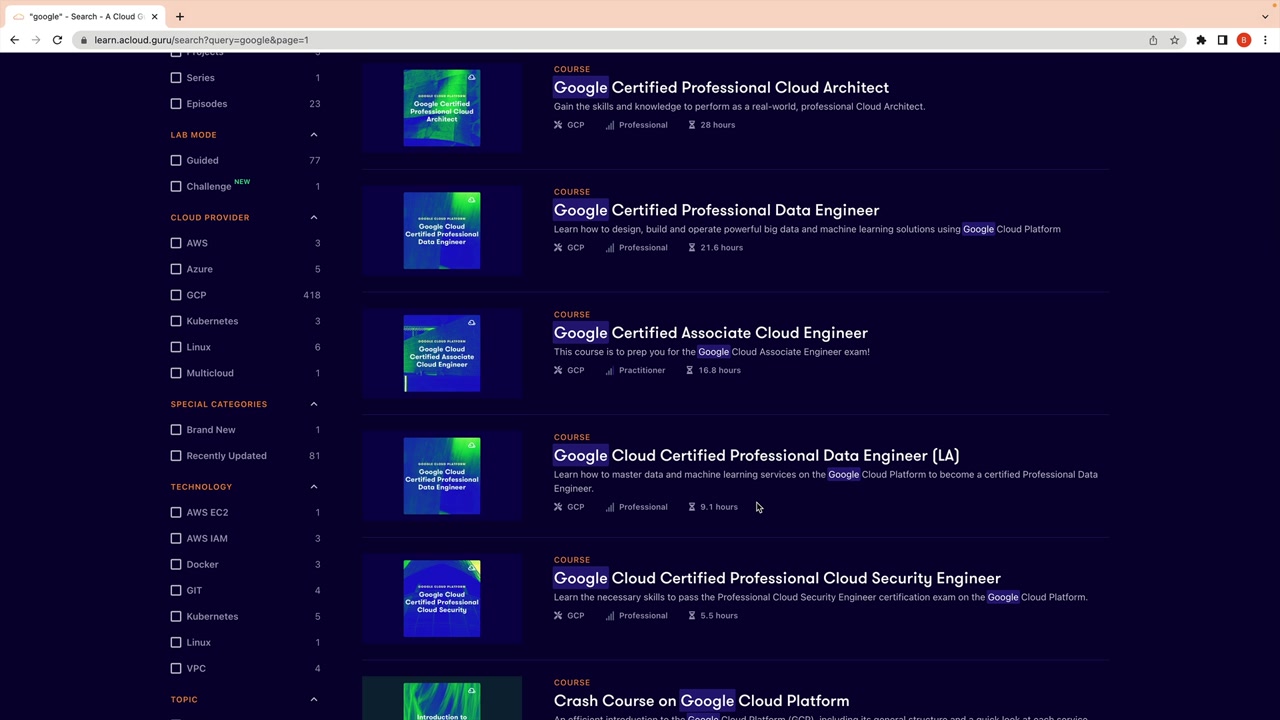This screenshot has width=1280, height=720.
Task: Click the Associate Cloud Engineer course thumbnail
Action: [x=442, y=353]
